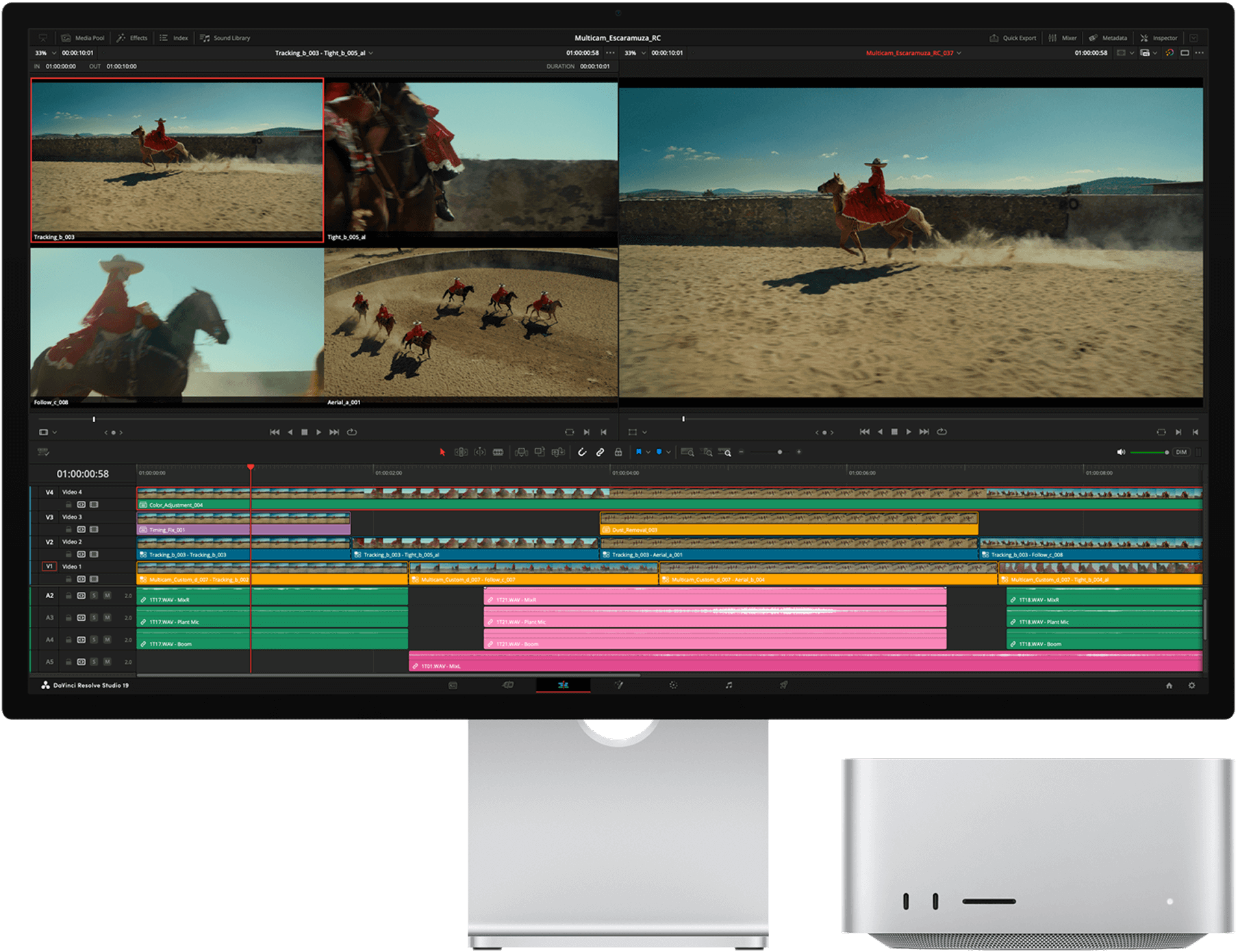Open timeline view options icon
1238x952 pixels.
tap(43, 452)
